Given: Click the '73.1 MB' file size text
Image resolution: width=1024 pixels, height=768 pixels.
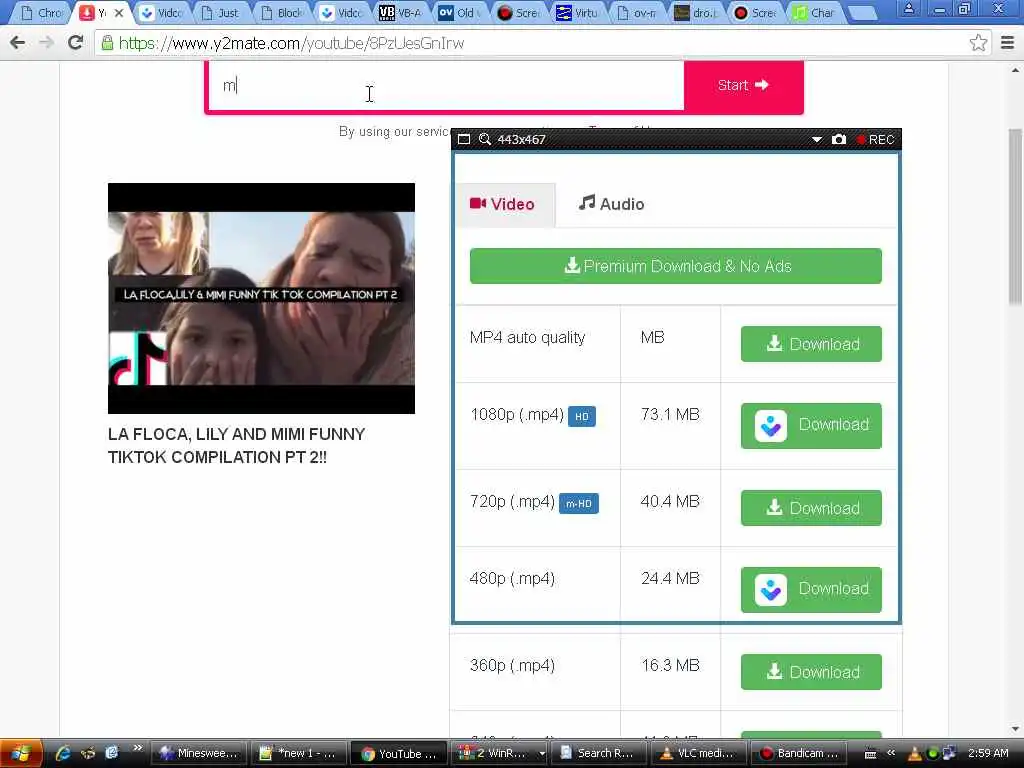Looking at the screenshot, I should [x=670, y=415].
